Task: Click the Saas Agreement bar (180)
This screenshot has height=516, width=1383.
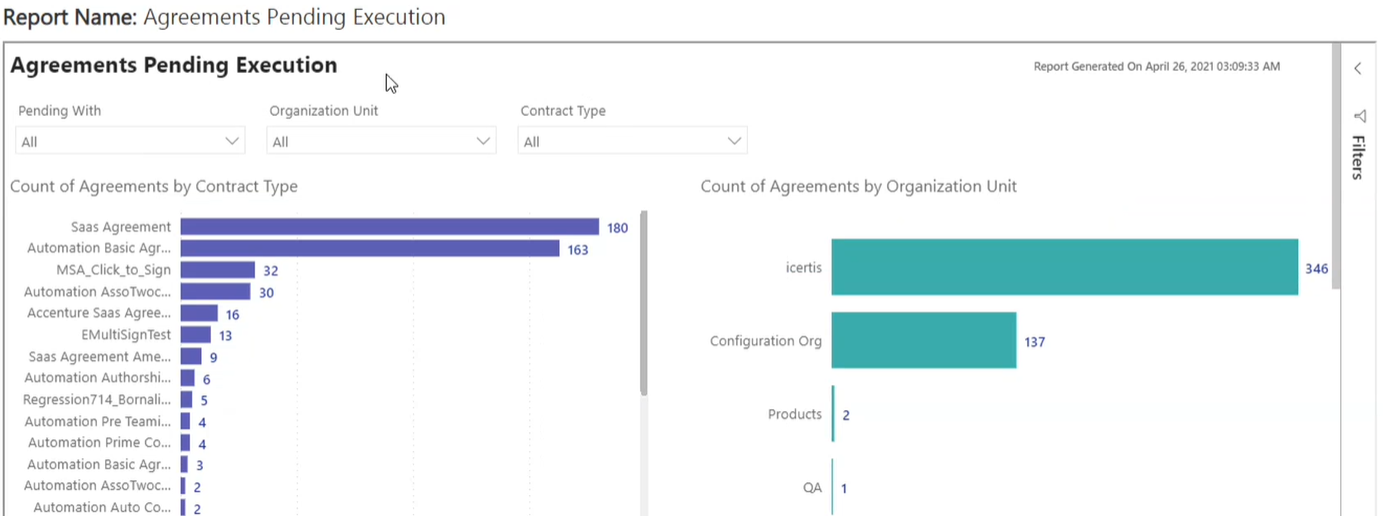Action: click(x=389, y=227)
